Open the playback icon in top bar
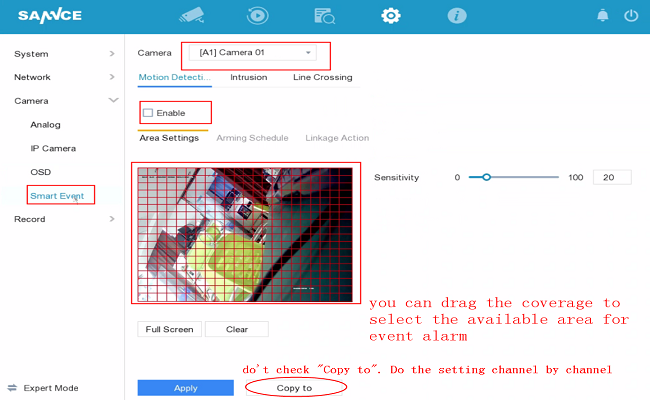This screenshot has height=400, width=650. 257,16
